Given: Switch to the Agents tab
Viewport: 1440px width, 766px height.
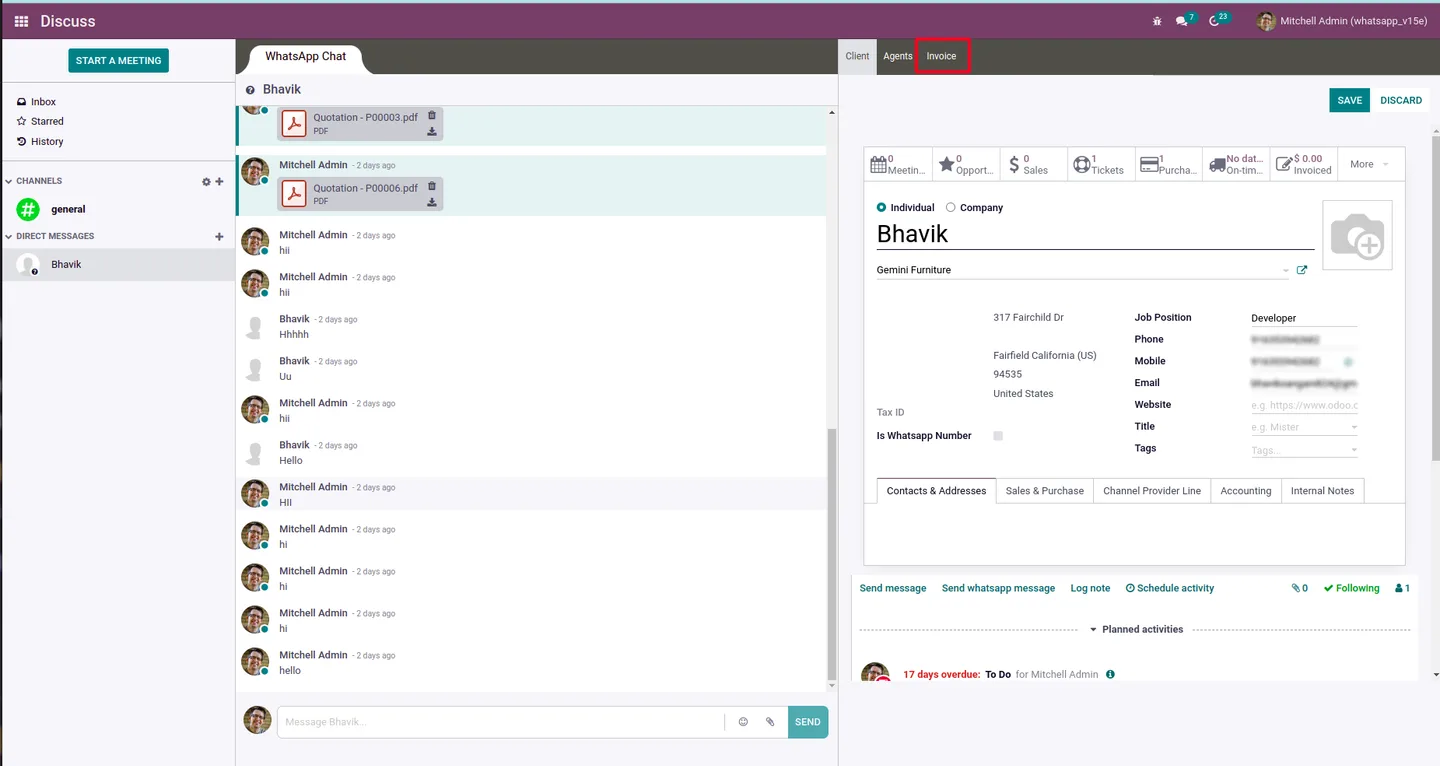Looking at the screenshot, I should pyautogui.click(x=898, y=56).
